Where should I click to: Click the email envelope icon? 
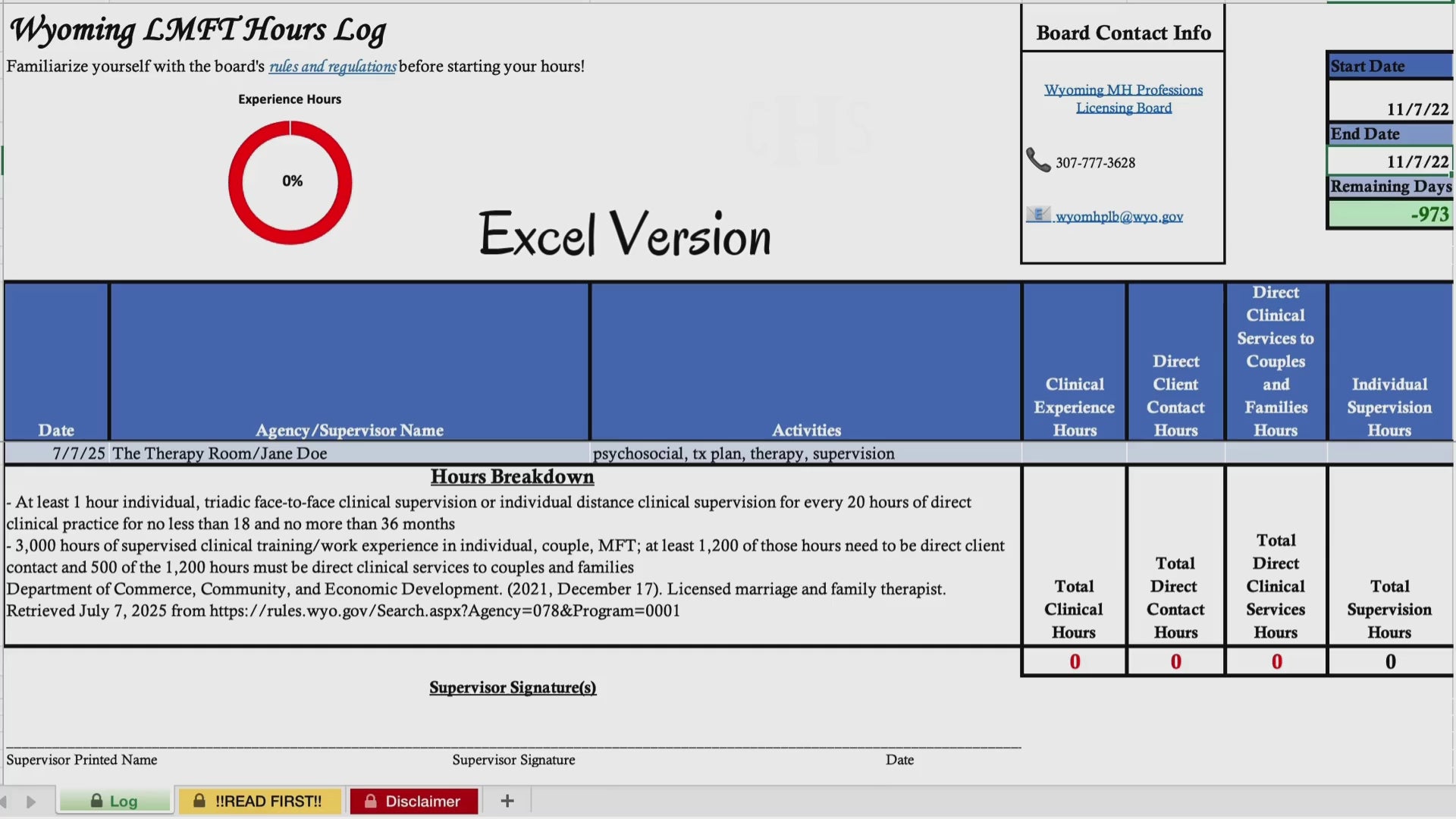[1038, 215]
